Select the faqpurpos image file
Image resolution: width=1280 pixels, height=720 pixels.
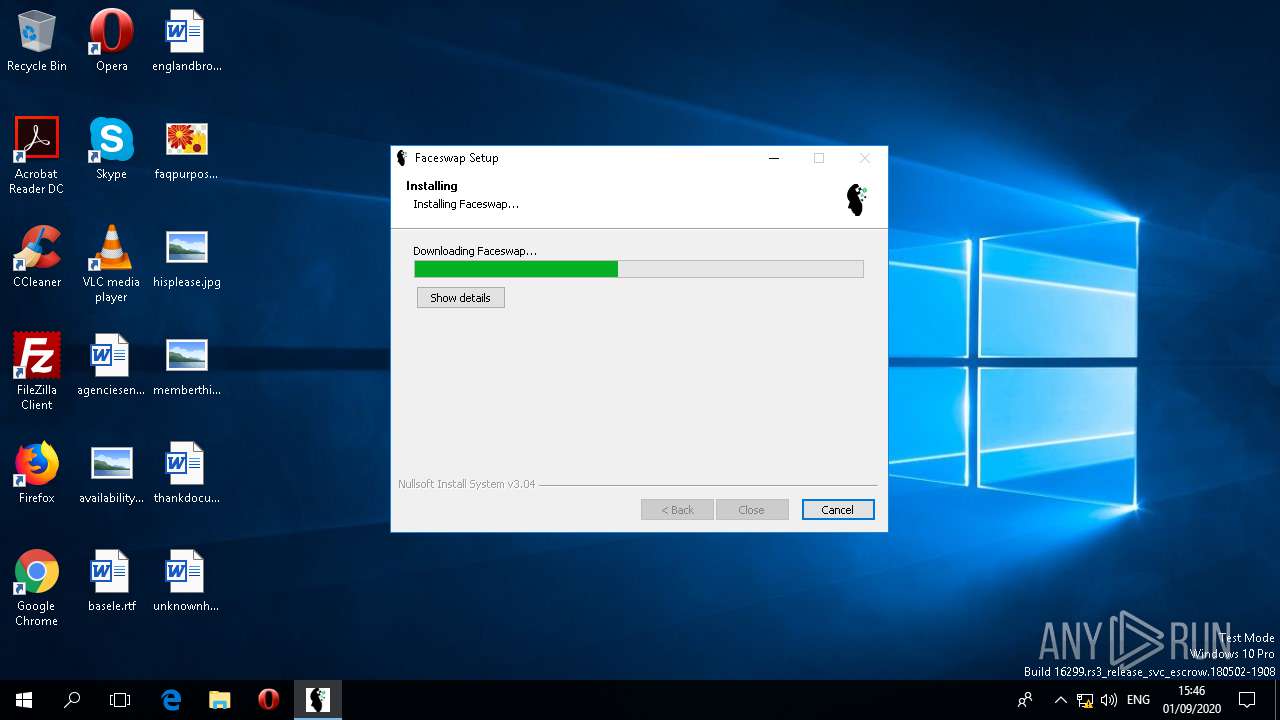(x=186, y=149)
